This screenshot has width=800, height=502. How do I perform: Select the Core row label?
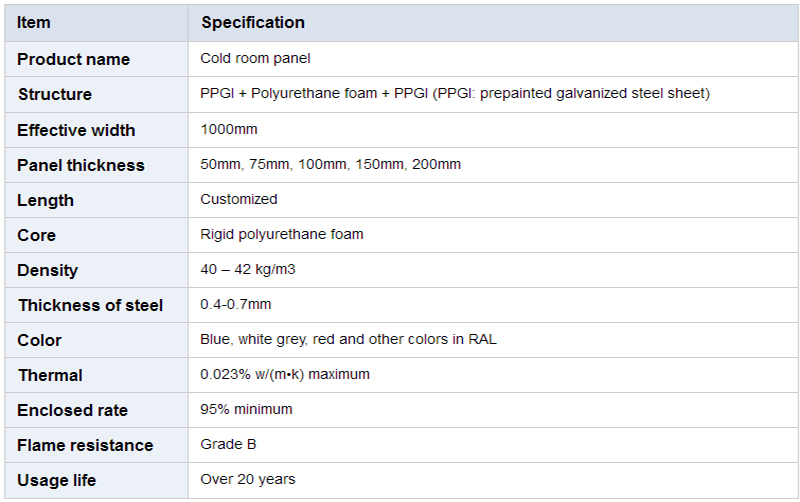(x=36, y=235)
